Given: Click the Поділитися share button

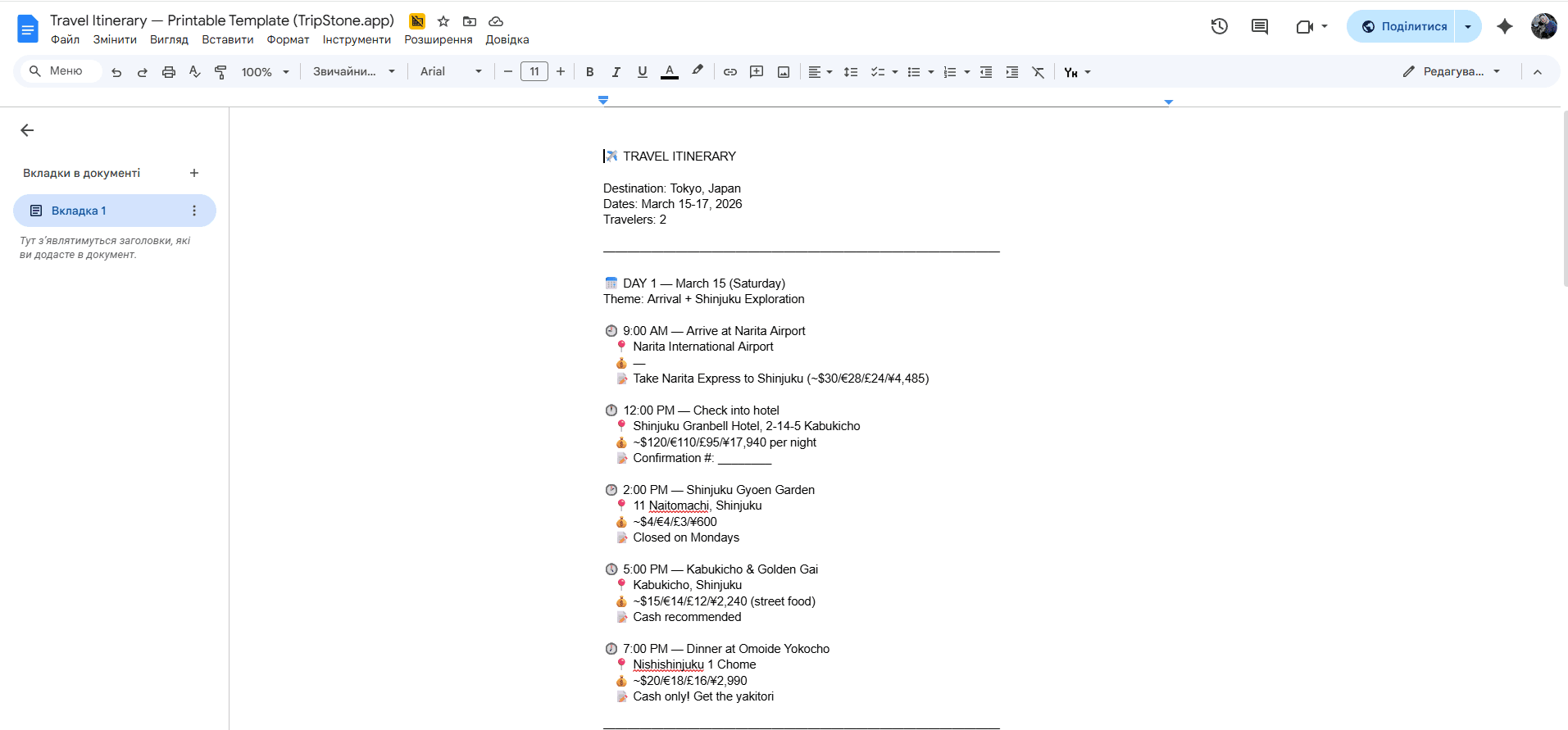Looking at the screenshot, I should click(x=1403, y=26).
